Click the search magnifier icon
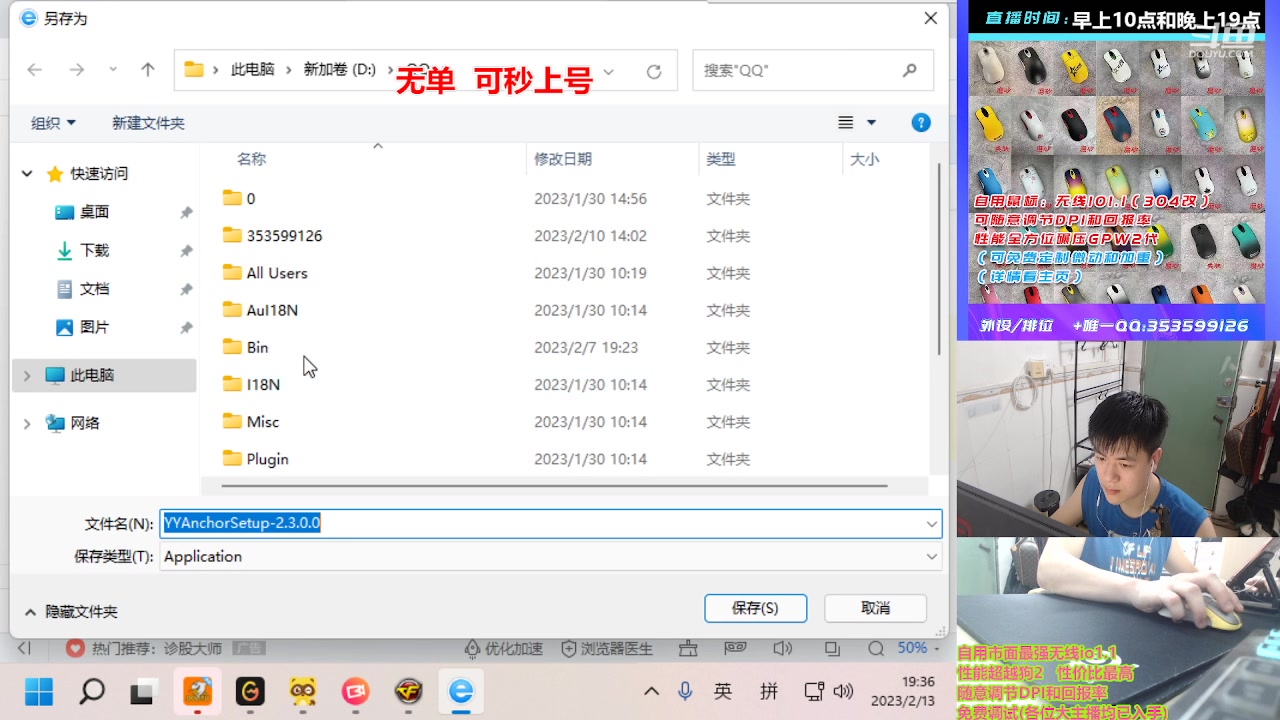This screenshot has width=1280, height=720. point(909,70)
